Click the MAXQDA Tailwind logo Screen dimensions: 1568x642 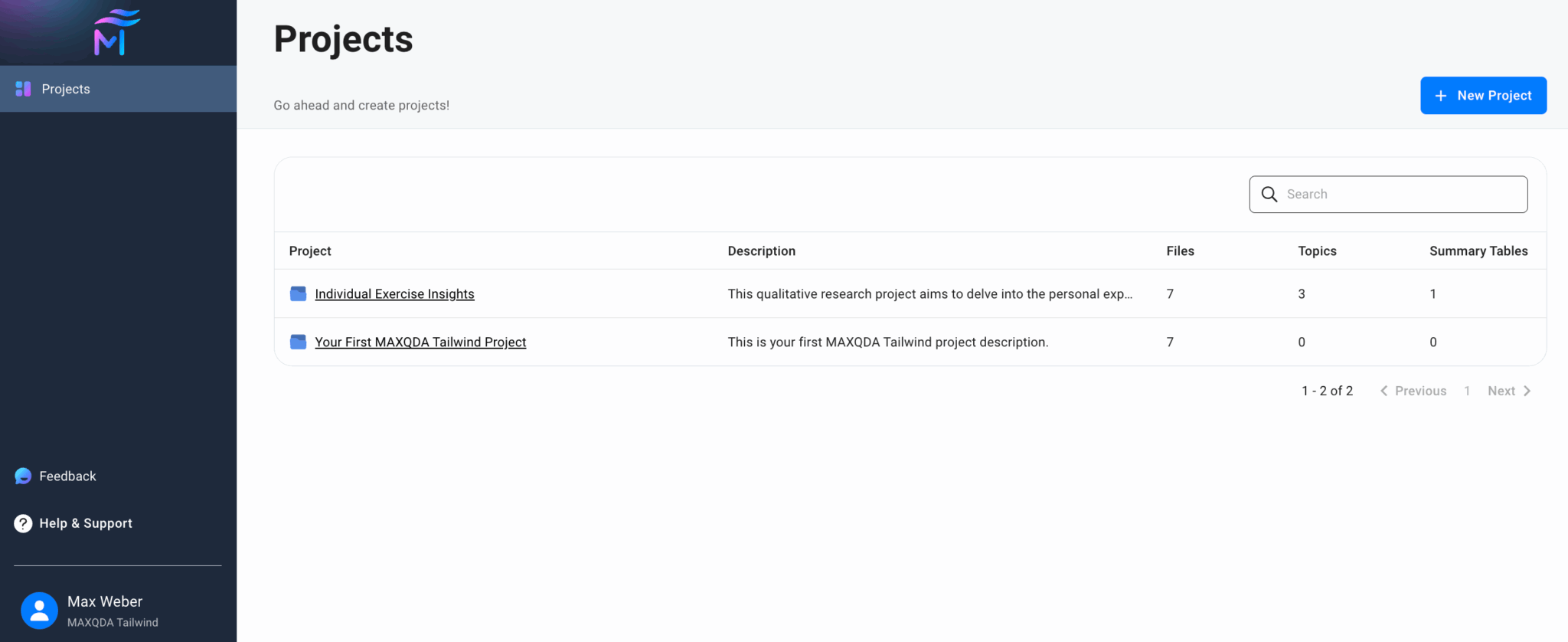[x=116, y=32]
